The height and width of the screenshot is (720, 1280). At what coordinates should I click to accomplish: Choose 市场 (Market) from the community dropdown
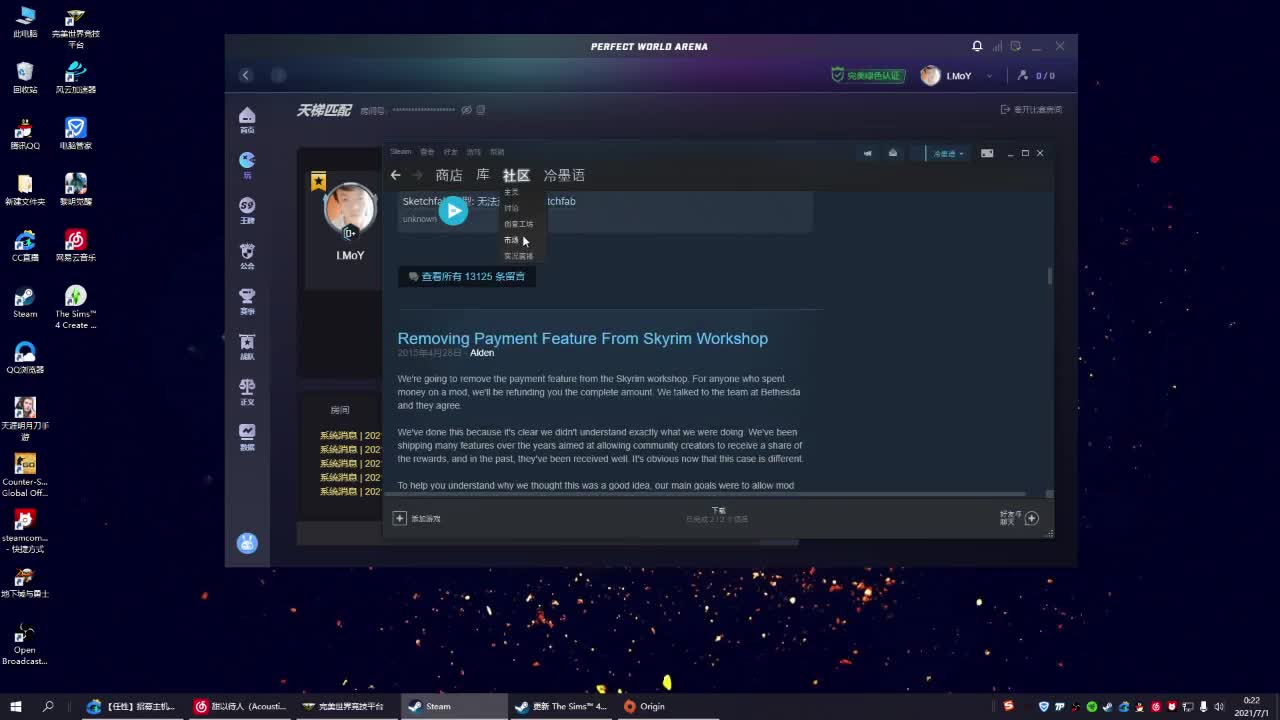511,240
